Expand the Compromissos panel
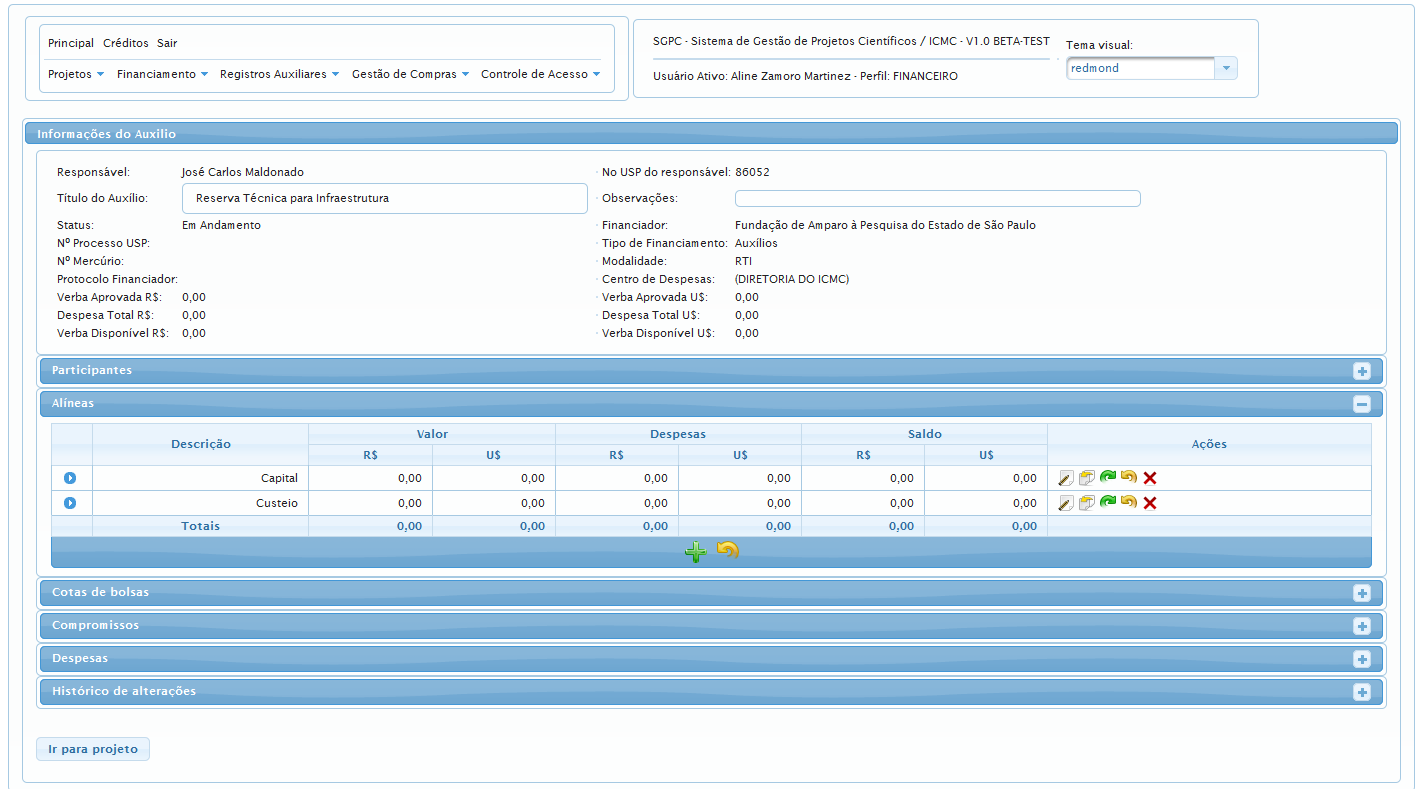 click(x=1361, y=626)
